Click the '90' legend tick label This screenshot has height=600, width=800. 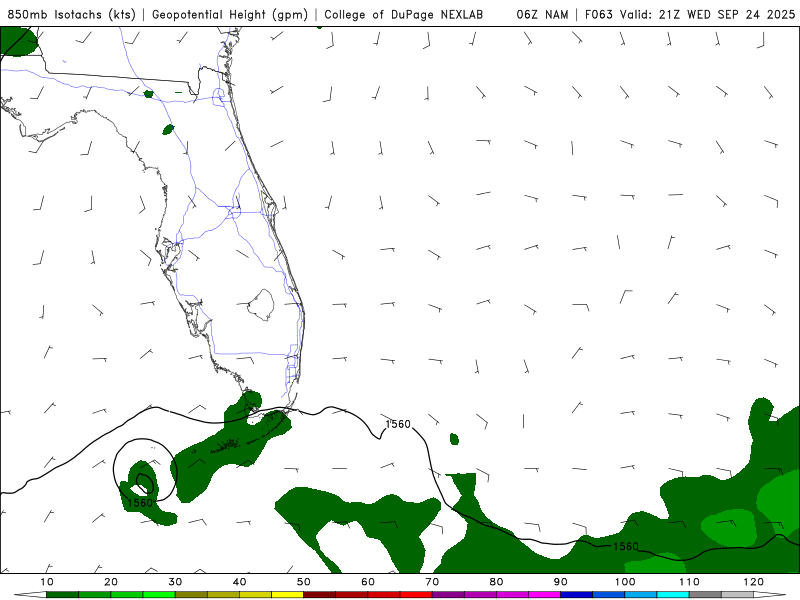point(561,582)
